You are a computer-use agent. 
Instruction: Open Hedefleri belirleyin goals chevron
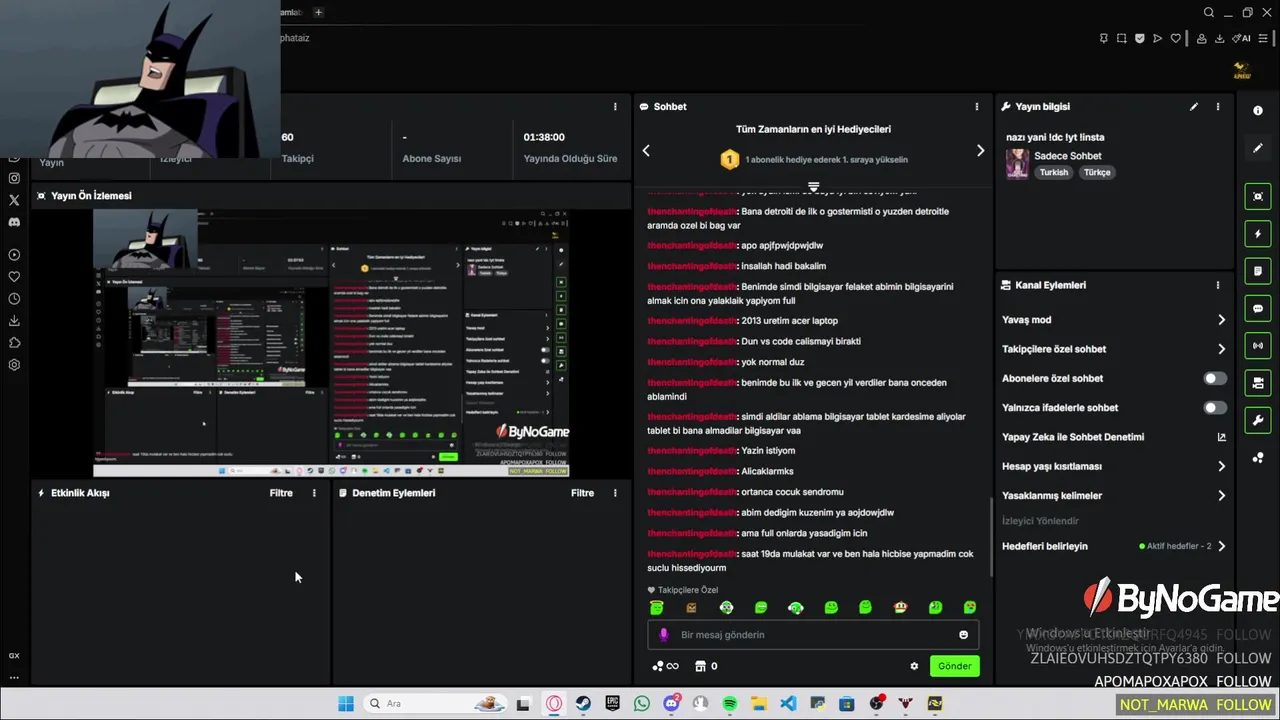tap(1221, 546)
